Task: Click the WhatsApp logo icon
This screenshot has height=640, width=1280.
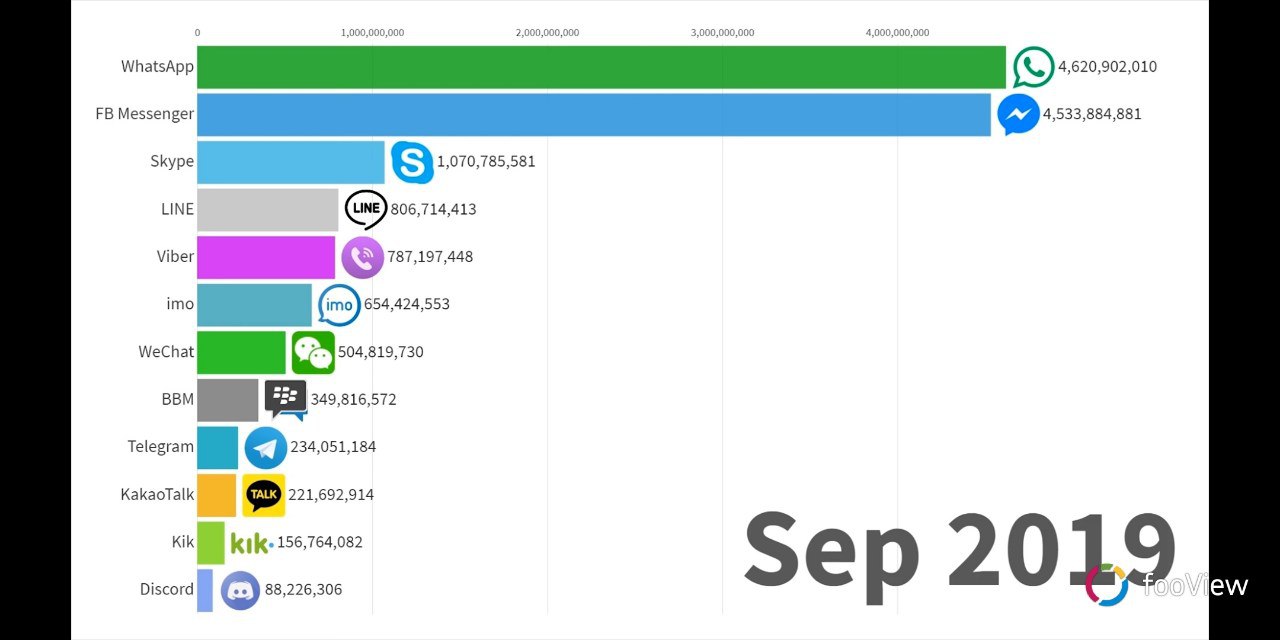Action: coord(1034,67)
